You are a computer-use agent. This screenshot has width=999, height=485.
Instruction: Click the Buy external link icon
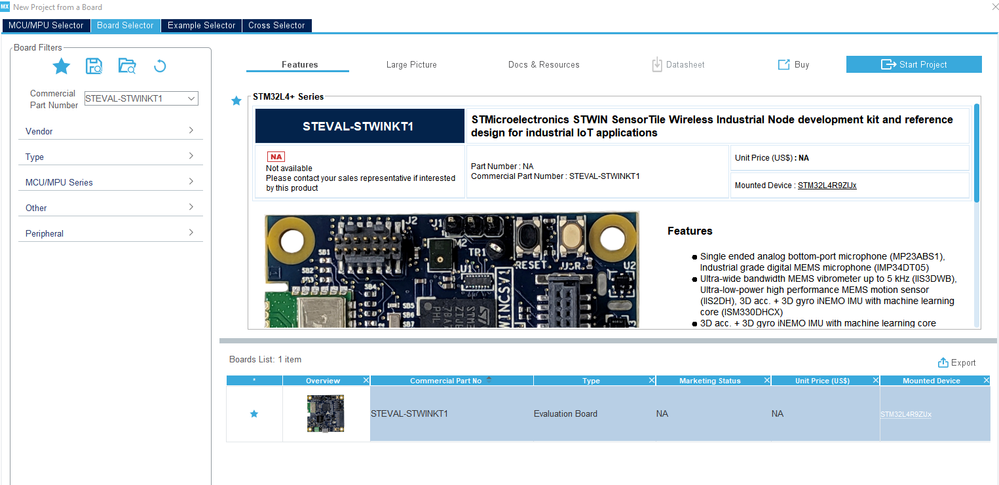tap(784, 64)
